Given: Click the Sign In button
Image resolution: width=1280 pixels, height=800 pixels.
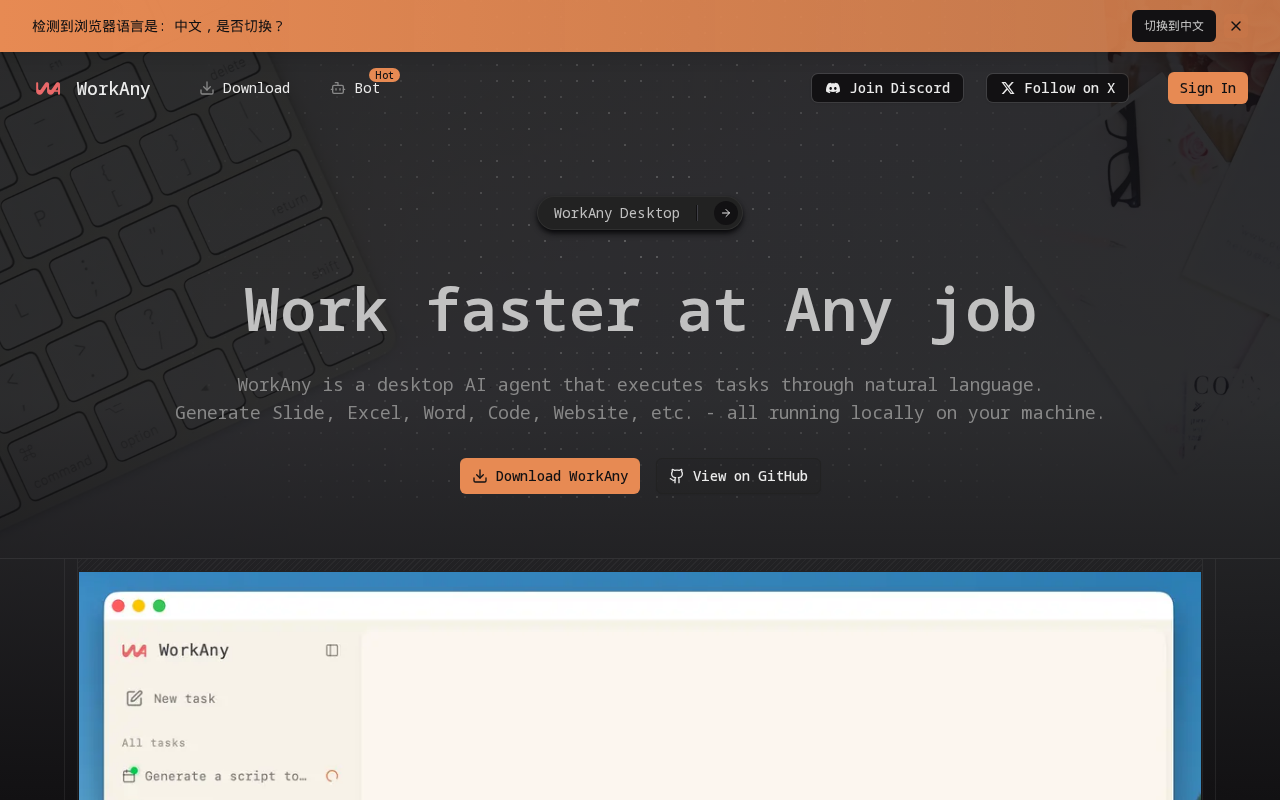Looking at the screenshot, I should [x=1208, y=88].
